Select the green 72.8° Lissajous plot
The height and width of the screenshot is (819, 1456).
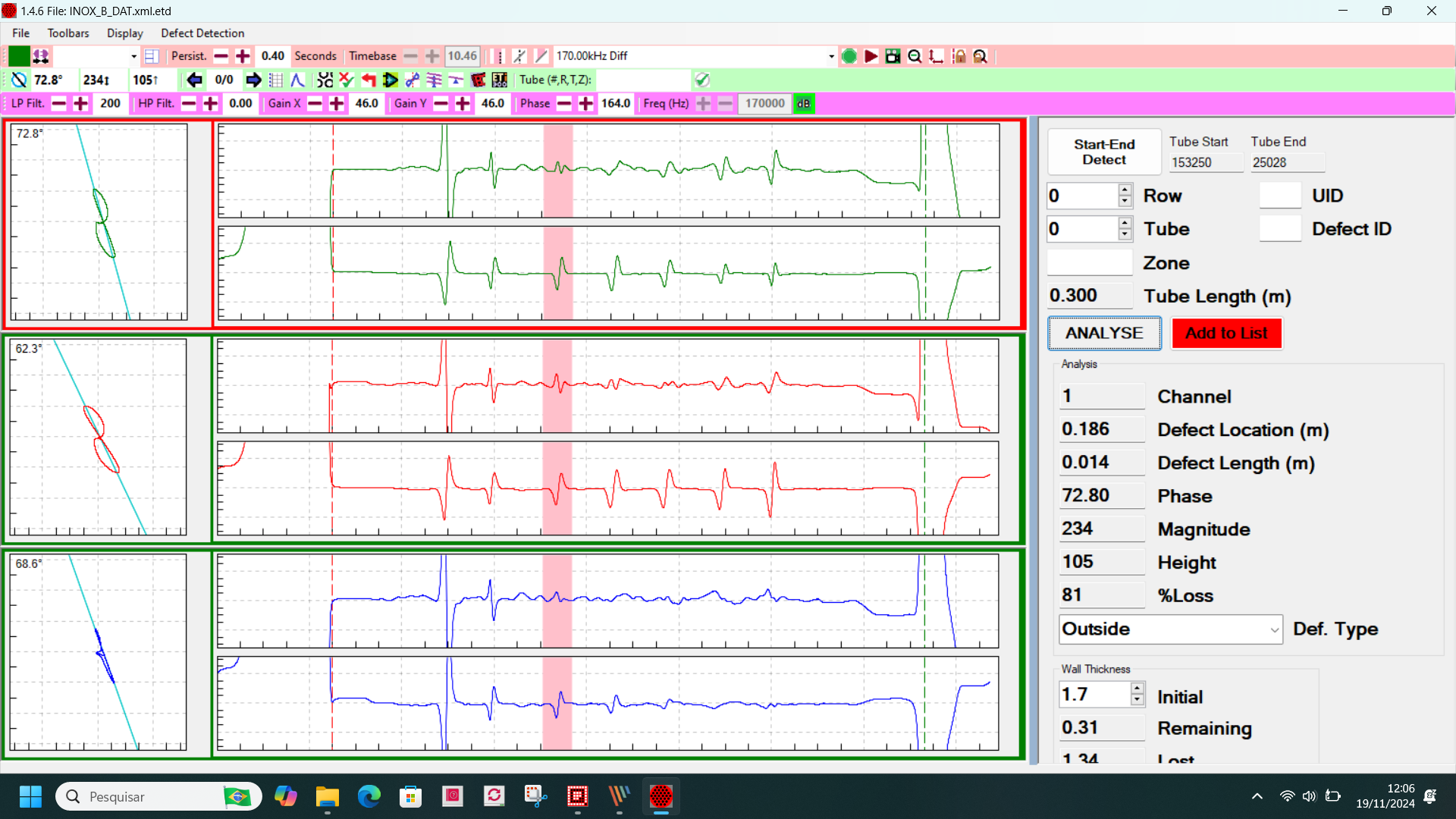coord(99,222)
